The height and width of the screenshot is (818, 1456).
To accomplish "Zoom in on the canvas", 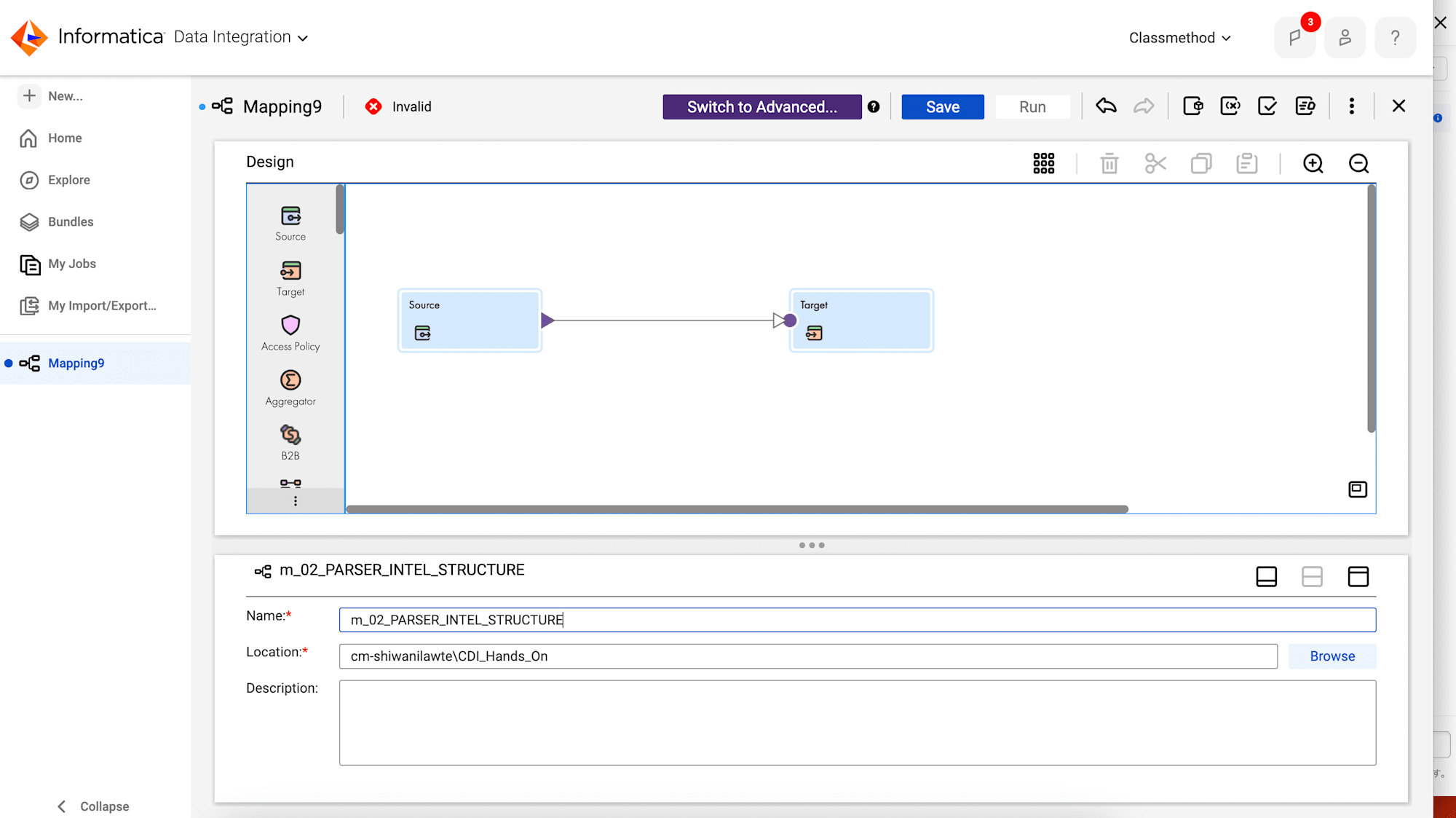I will tap(1313, 163).
